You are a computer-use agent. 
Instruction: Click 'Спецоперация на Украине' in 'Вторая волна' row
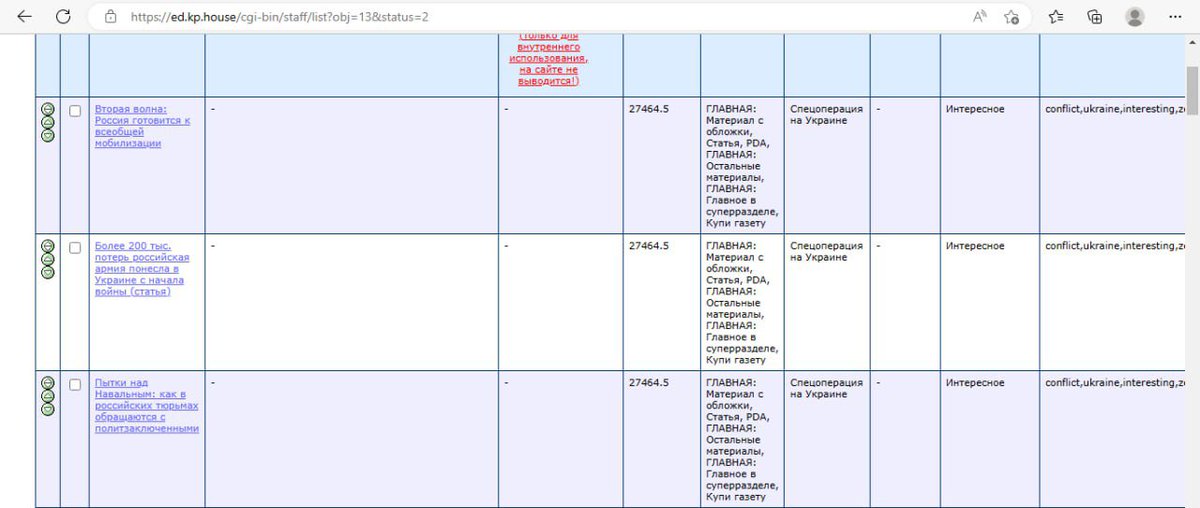[x=826, y=115]
